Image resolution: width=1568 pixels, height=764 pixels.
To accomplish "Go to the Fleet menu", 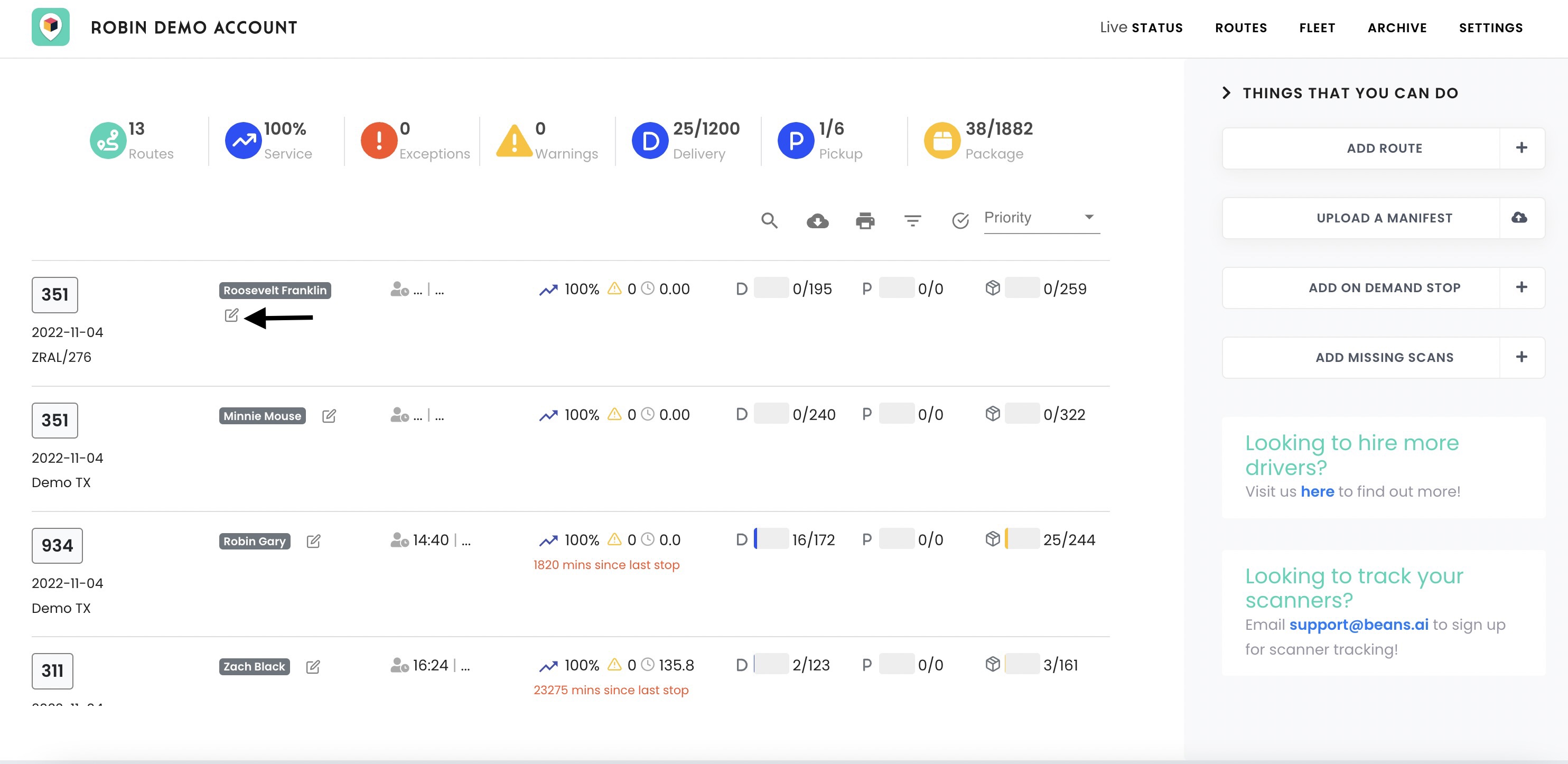I will coord(1317,28).
